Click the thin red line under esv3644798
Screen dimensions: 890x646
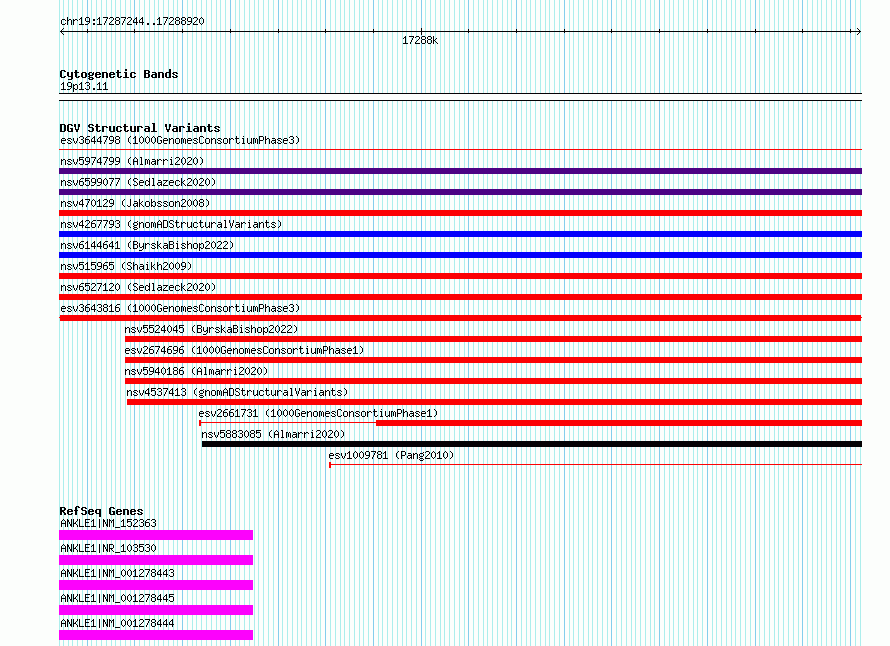(460, 150)
